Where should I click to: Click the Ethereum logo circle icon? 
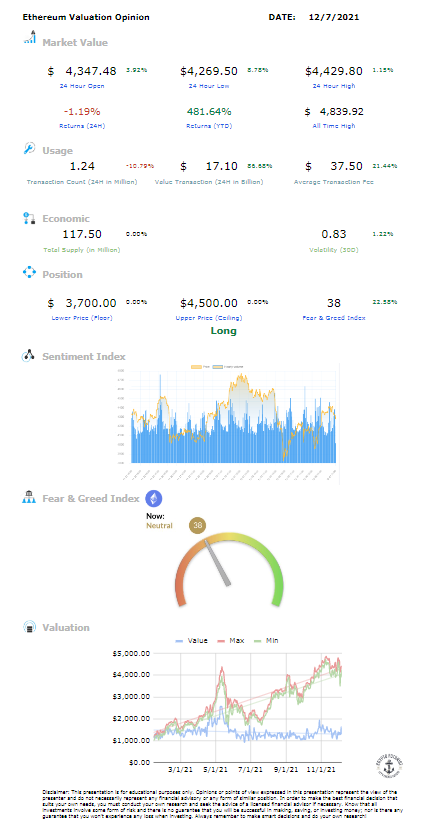tap(154, 499)
